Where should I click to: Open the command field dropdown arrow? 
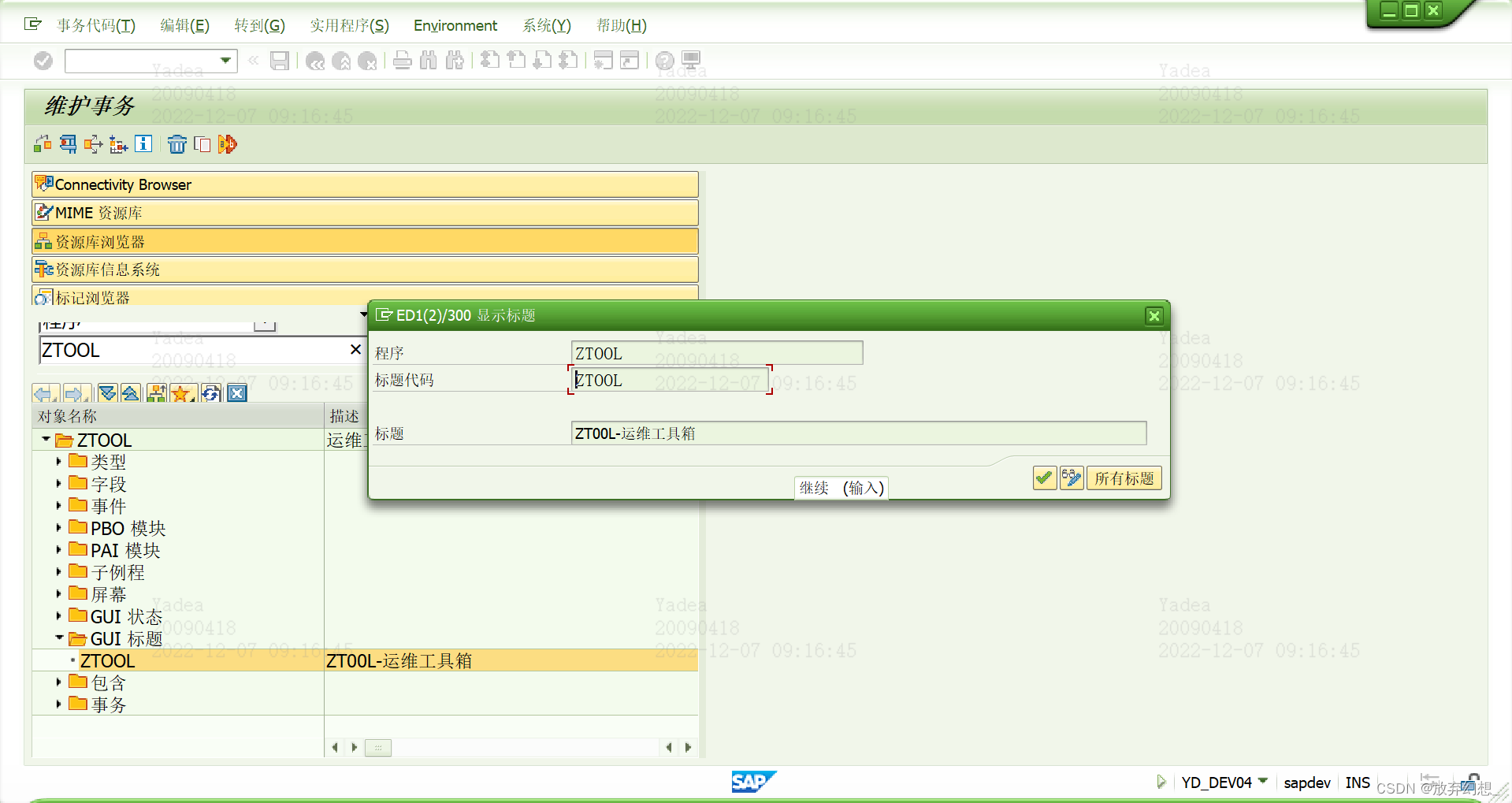pos(225,61)
